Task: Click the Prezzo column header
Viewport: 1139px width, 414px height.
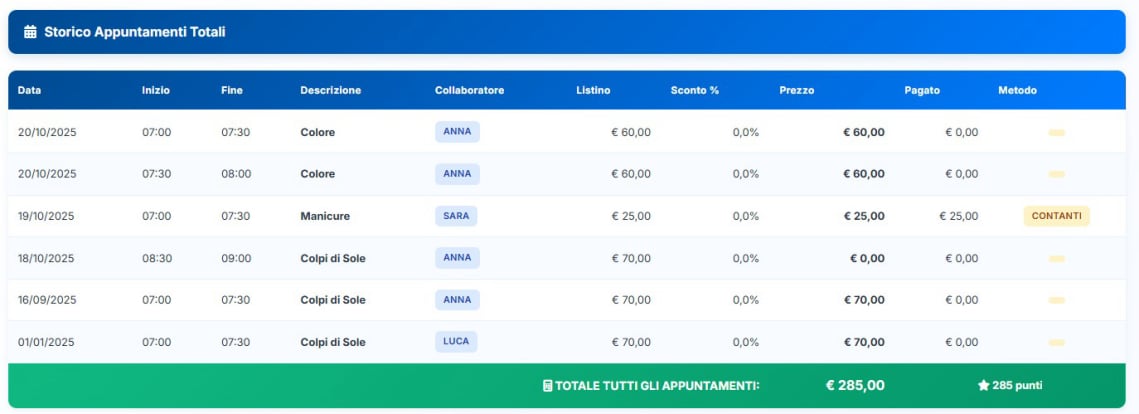Action: [x=796, y=90]
